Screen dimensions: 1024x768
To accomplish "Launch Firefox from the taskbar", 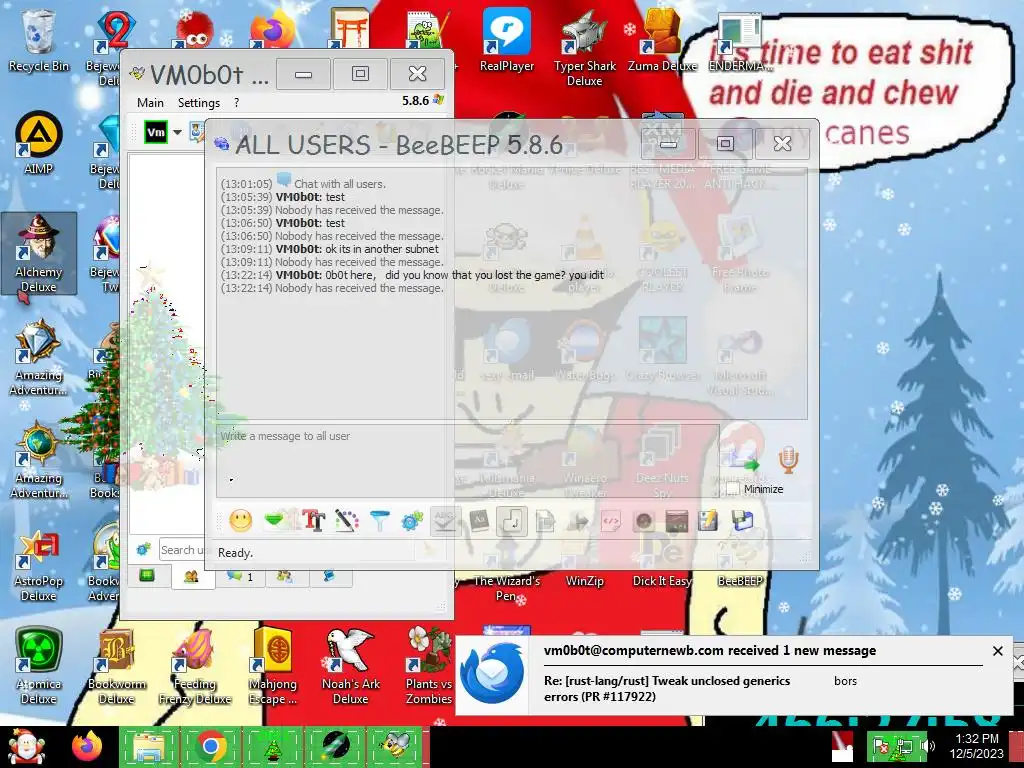I will (x=87, y=747).
